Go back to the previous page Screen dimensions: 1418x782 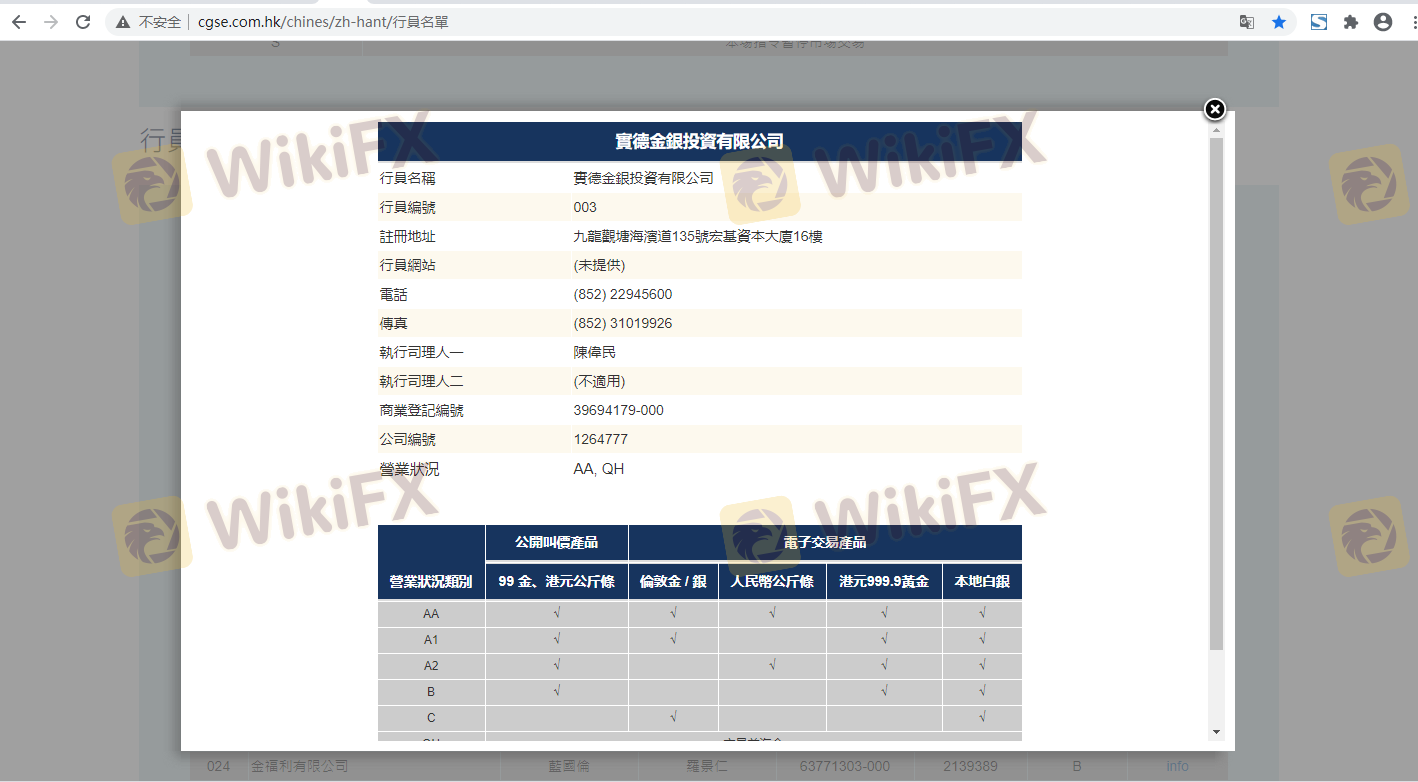19,22
